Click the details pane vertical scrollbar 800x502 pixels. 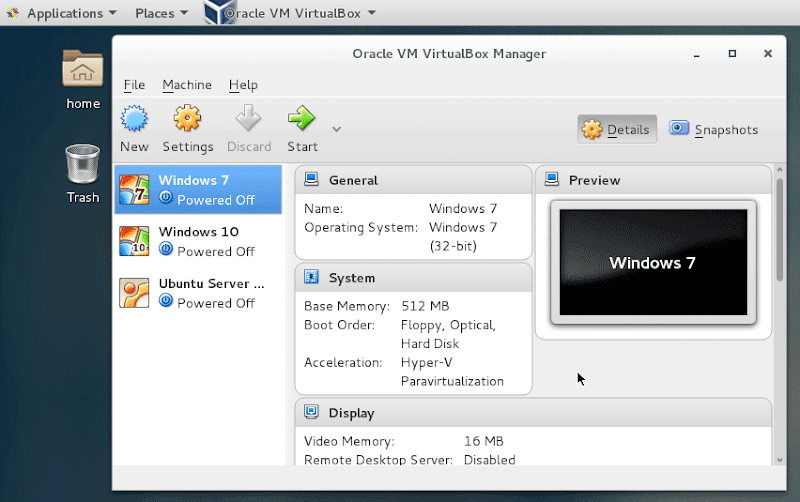779,230
